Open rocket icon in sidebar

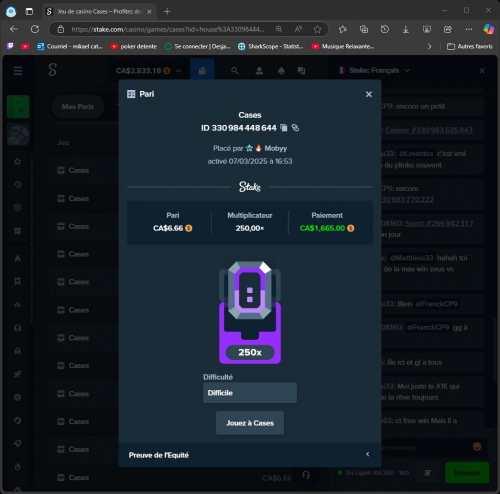(x=18, y=374)
